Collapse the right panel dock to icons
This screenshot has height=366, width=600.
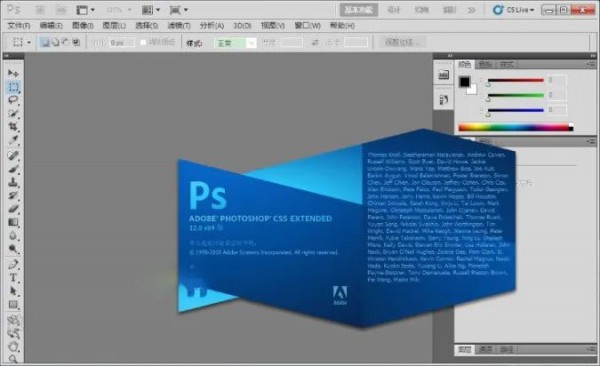coord(593,56)
